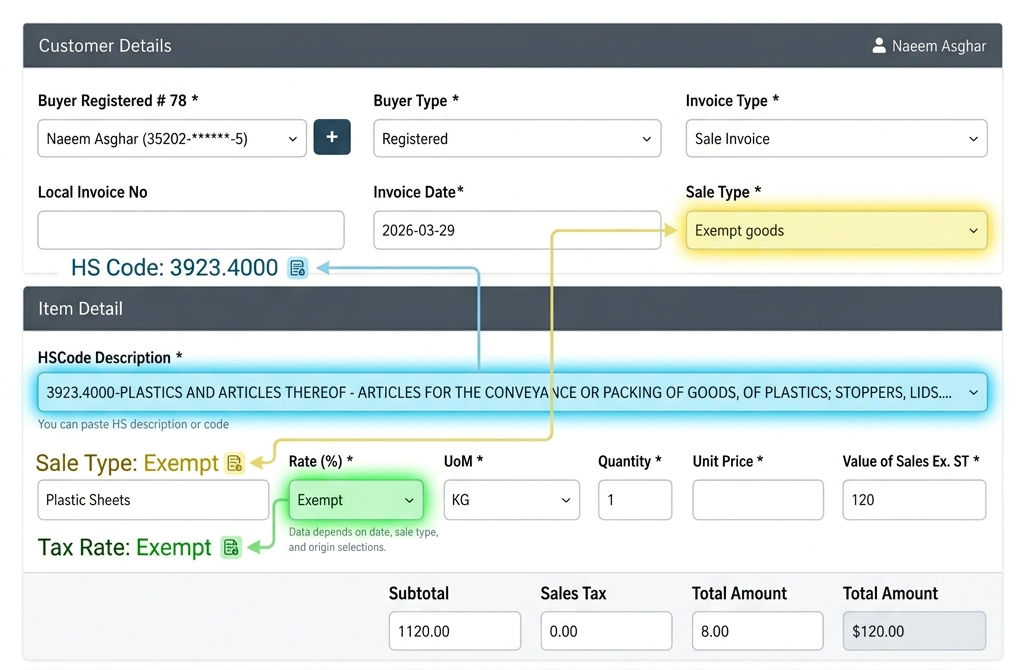The height and width of the screenshot is (670, 1024).
Task: Click the 'Data depends on date, sale type' note
Action: pyautogui.click(x=364, y=539)
